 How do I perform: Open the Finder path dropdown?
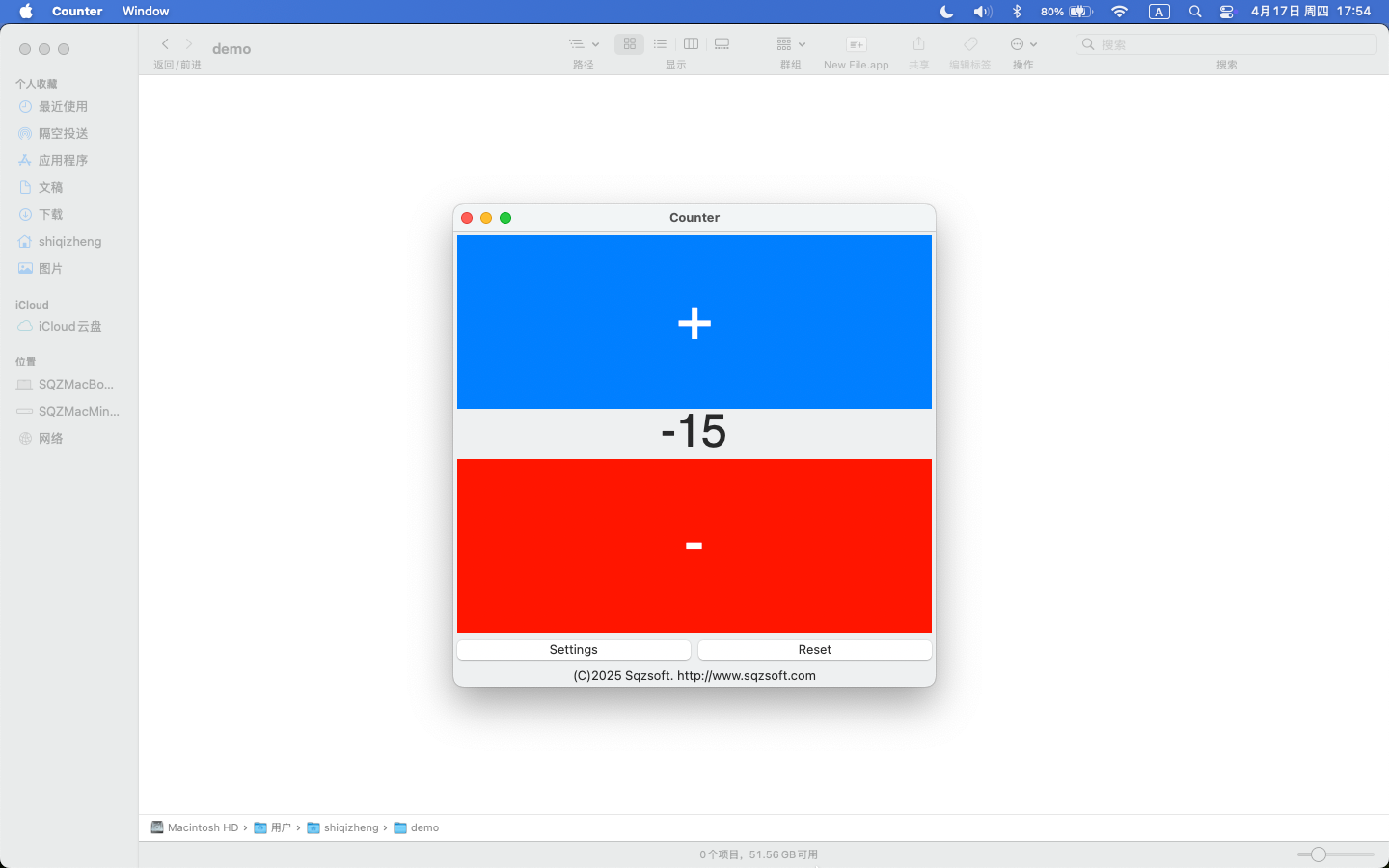click(x=584, y=44)
